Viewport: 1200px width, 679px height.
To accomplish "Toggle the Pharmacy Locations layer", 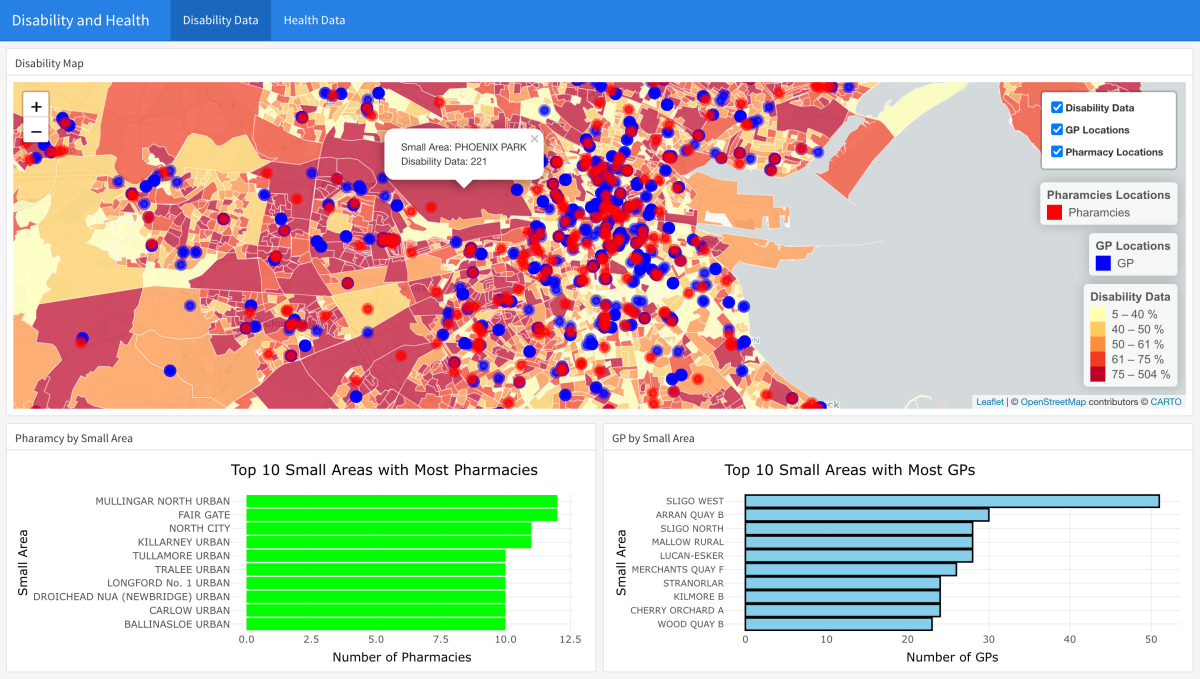I will 1056,151.
